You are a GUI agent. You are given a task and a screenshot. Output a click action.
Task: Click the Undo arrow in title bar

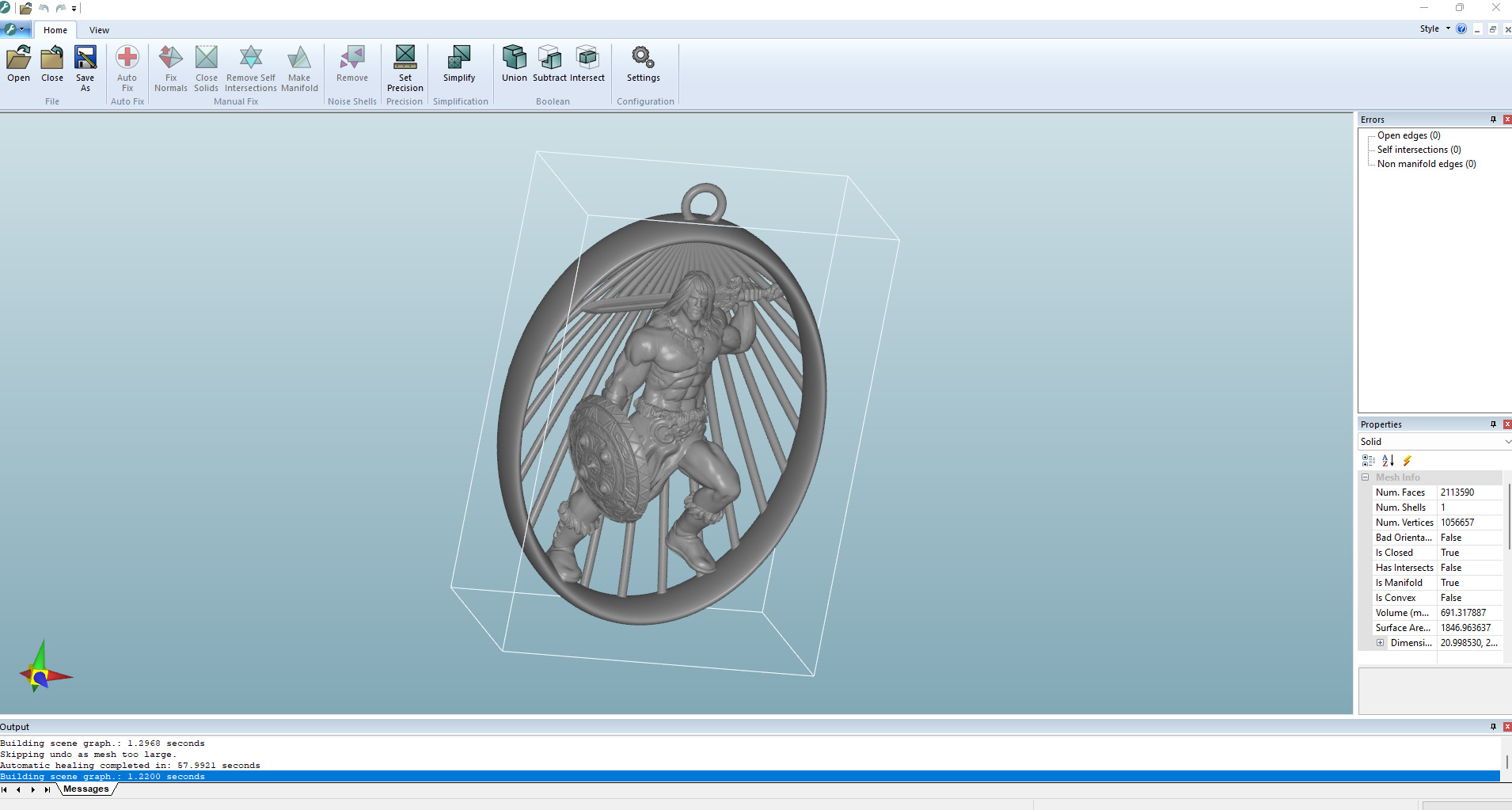click(44, 8)
